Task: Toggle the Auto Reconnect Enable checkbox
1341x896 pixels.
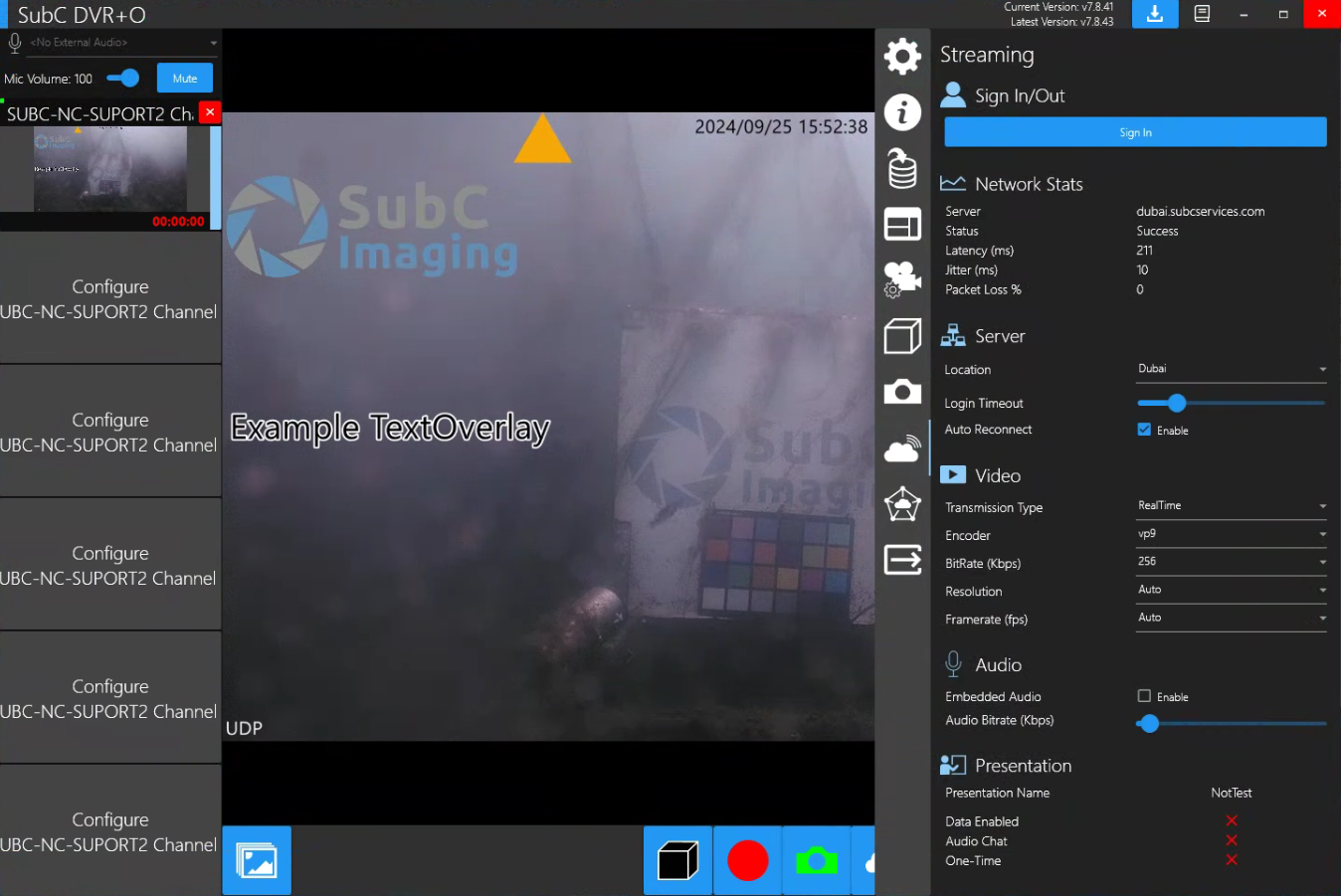Action: pos(1144,430)
